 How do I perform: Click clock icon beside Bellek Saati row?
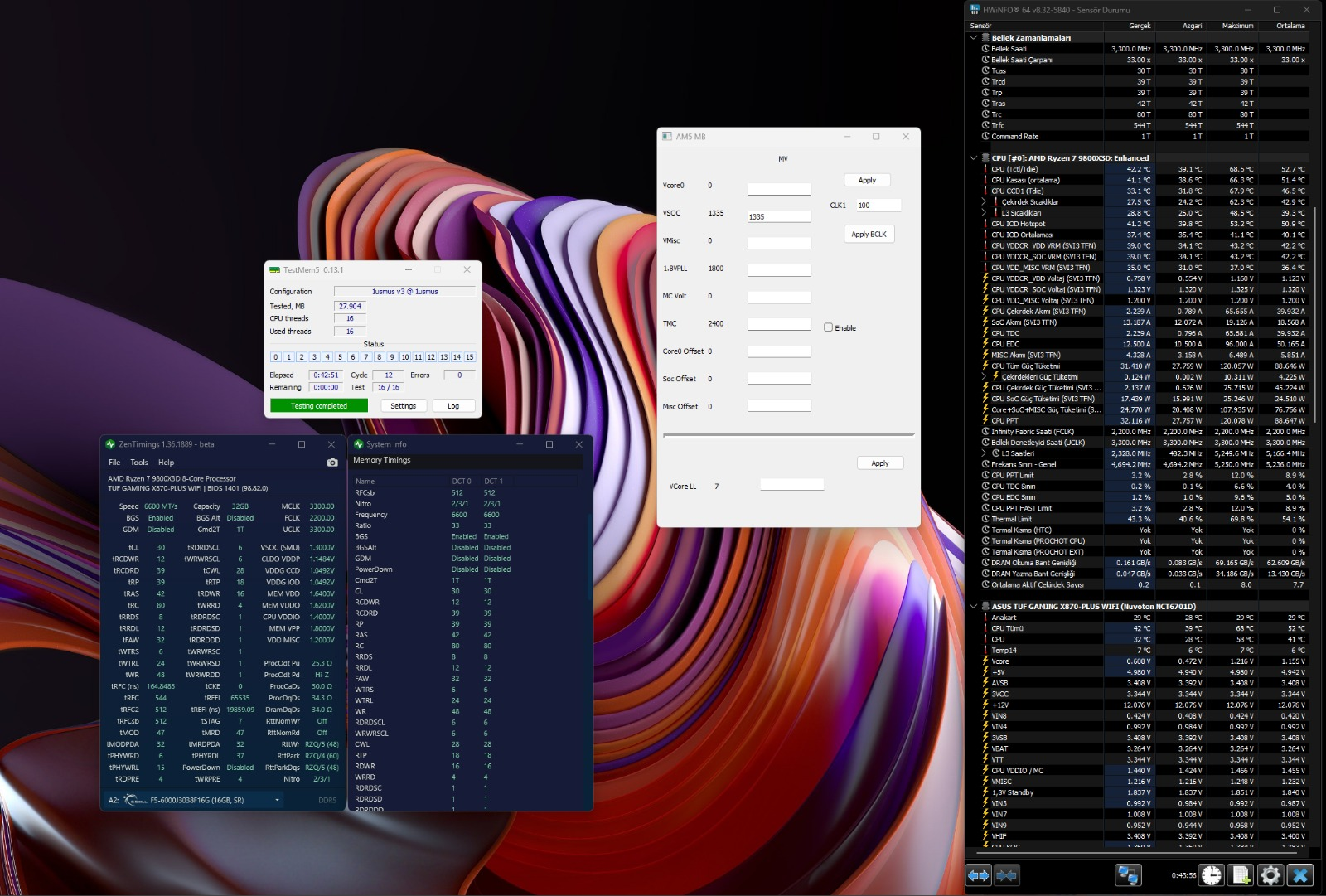[x=985, y=49]
